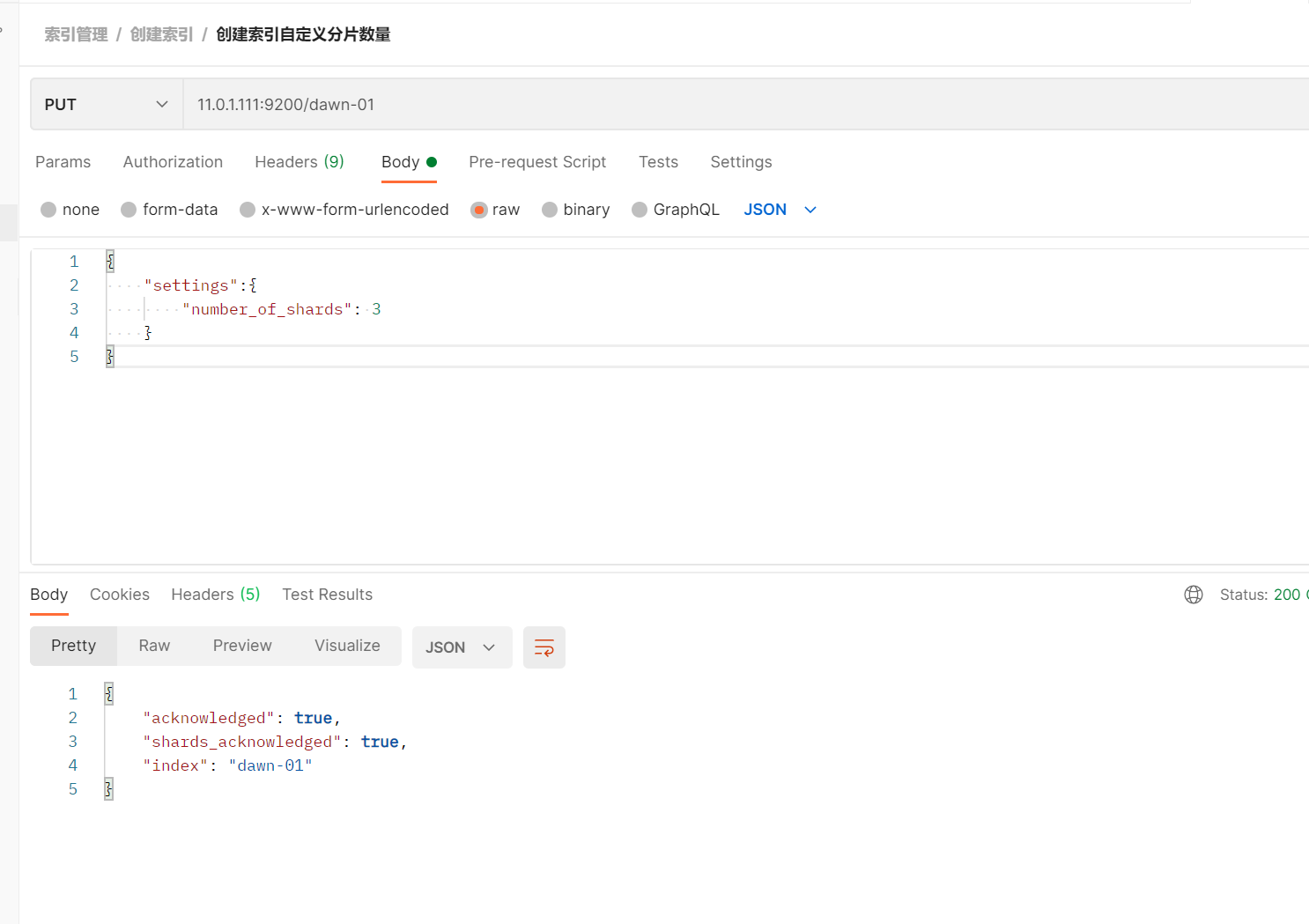The image size is (1309, 924).
Task: Switch to the Tests tab
Action: (658, 162)
